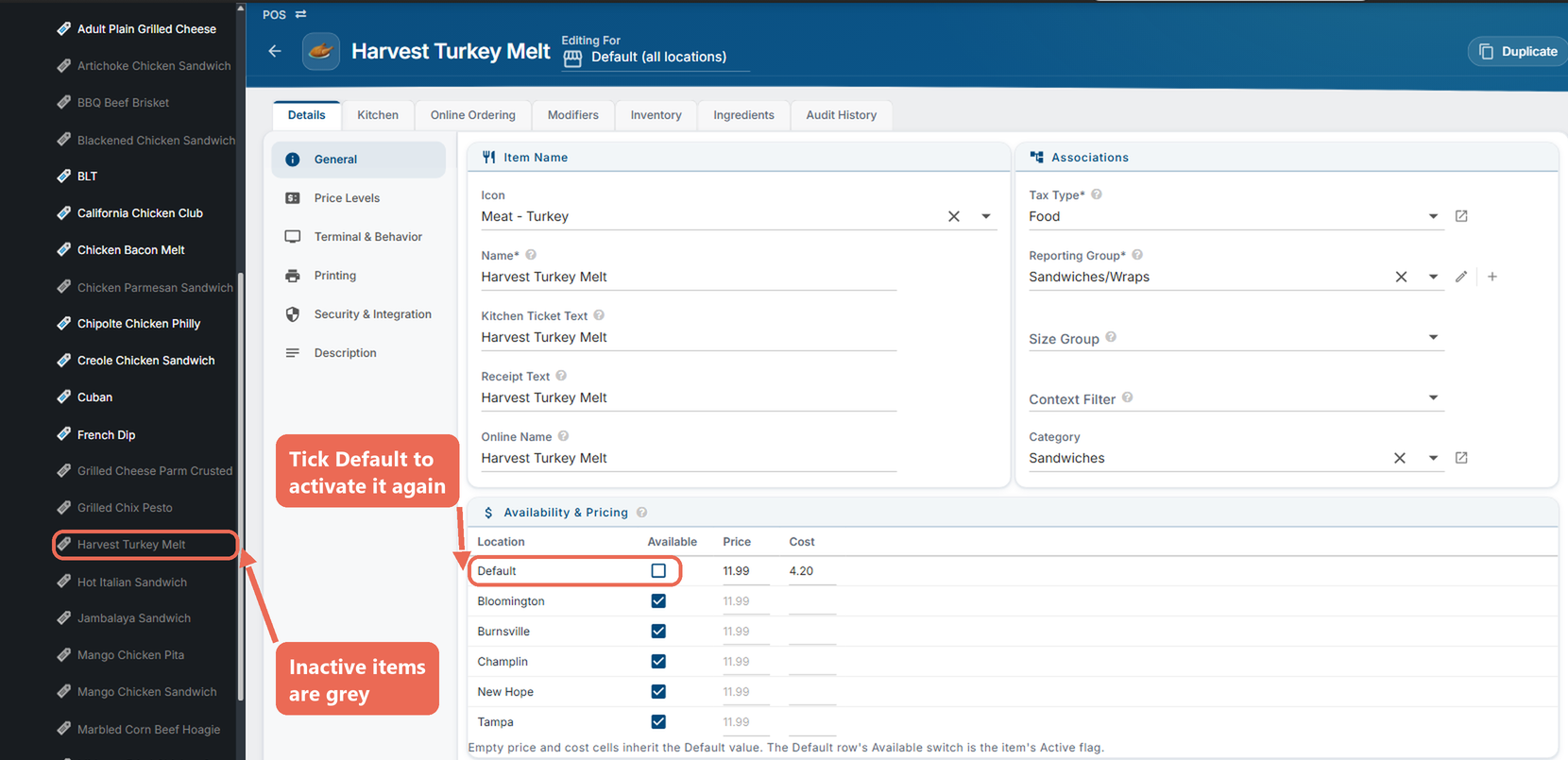Image resolution: width=1568 pixels, height=760 pixels.
Task: Expand the Icon dropdown arrow
Action: point(986,216)
